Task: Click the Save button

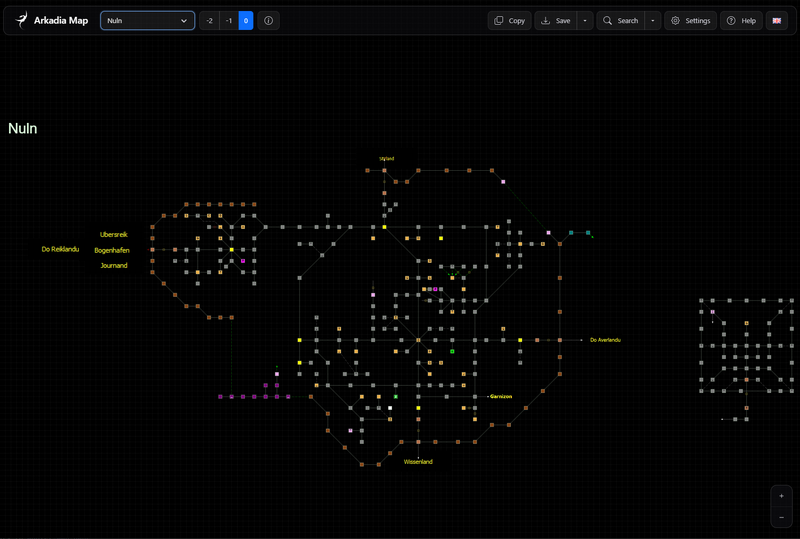Action: 556,20
